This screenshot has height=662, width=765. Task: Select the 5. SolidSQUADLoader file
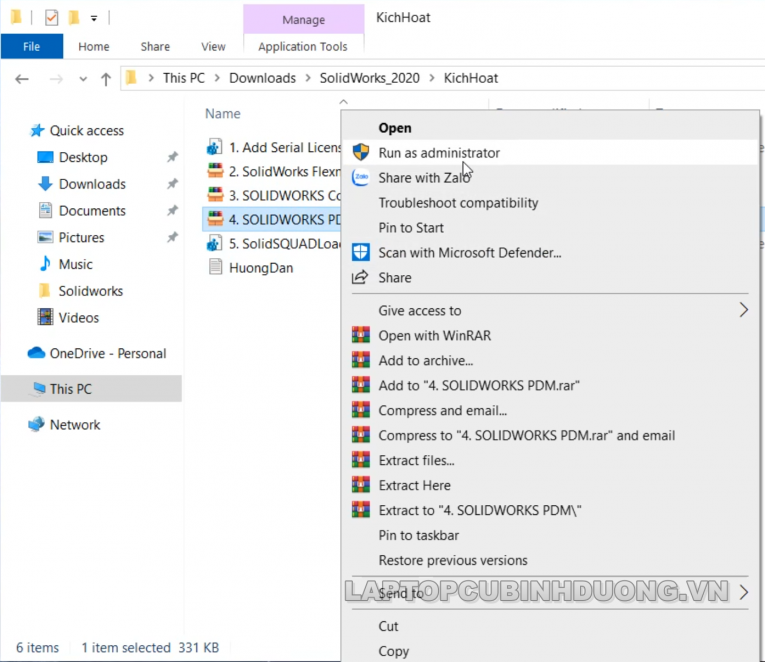pos(273,243)
